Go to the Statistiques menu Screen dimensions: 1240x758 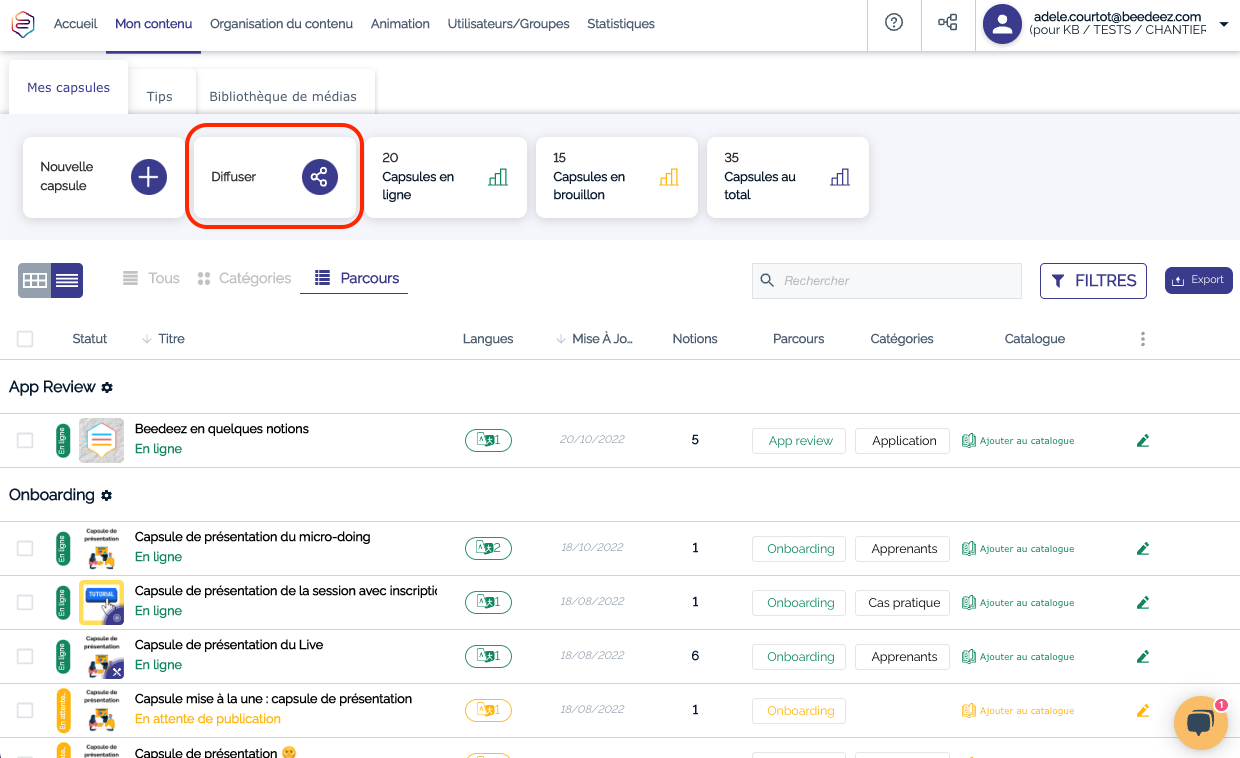(621, 24)
